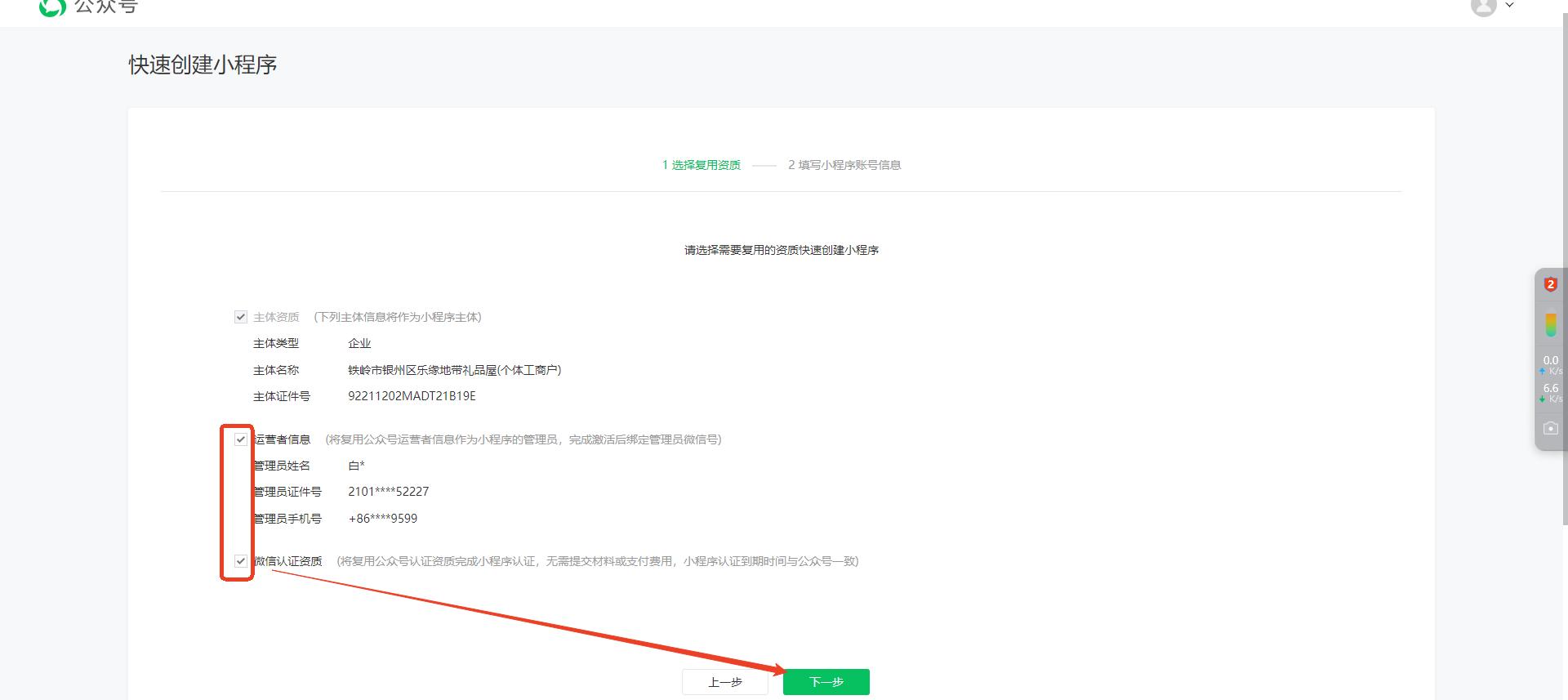1568x700 pixels.
Task: Toggle the 运营者信息 checkbox
Action: (241, 439)
